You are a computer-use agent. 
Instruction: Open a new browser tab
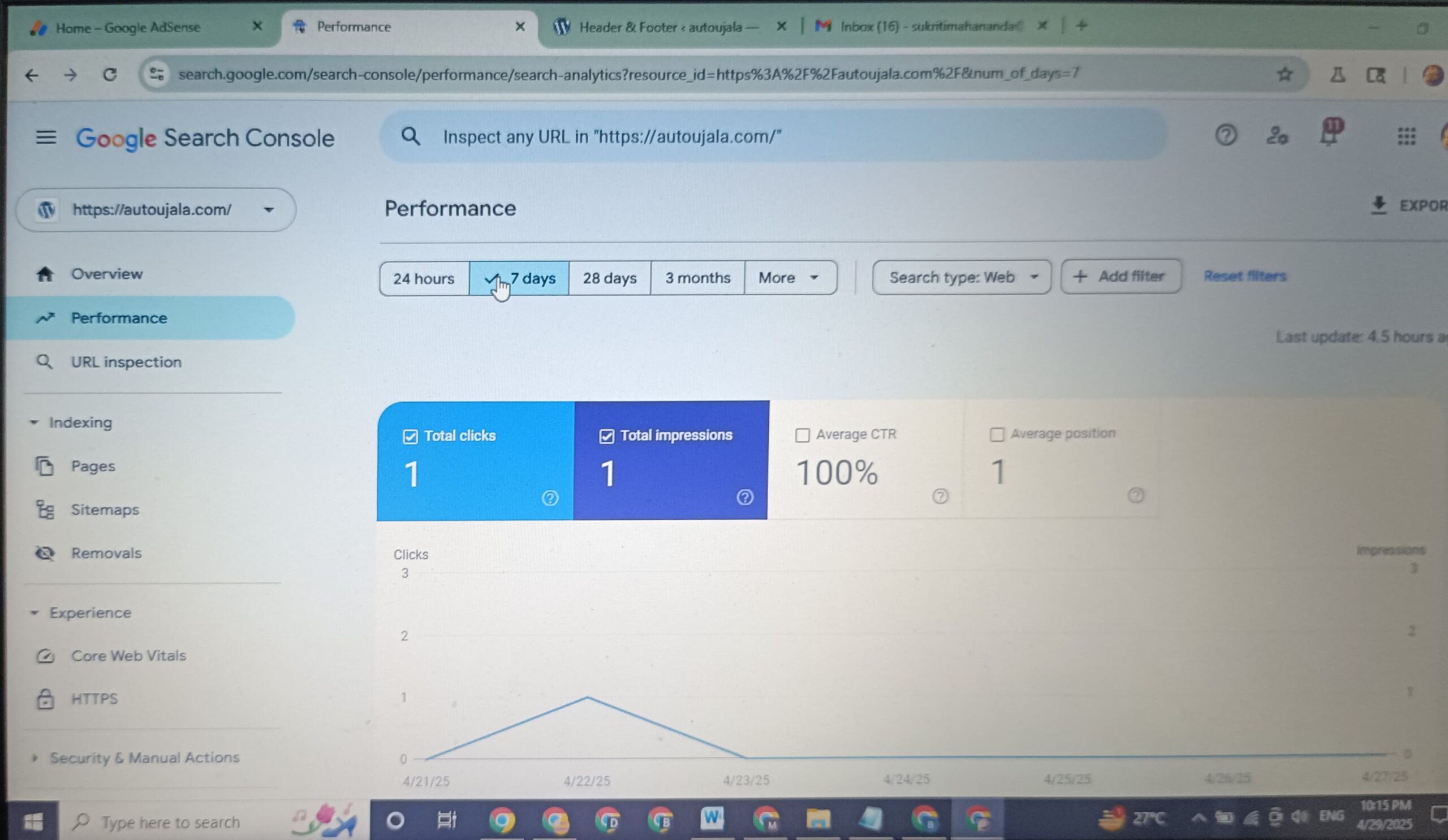[1081, 25]
